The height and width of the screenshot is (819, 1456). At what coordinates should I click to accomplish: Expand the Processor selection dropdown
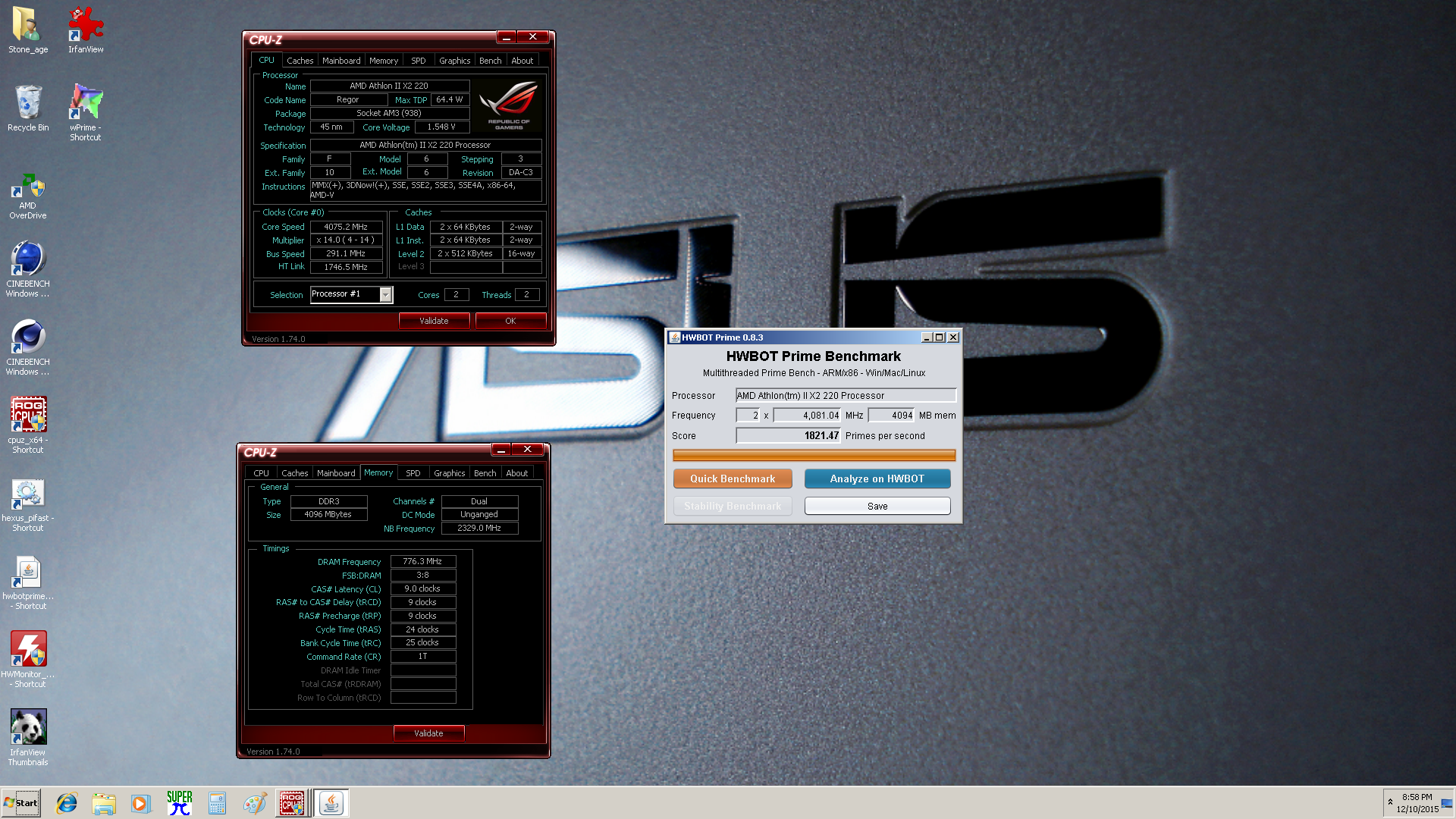pyautogui.click(x=385, y=295)
